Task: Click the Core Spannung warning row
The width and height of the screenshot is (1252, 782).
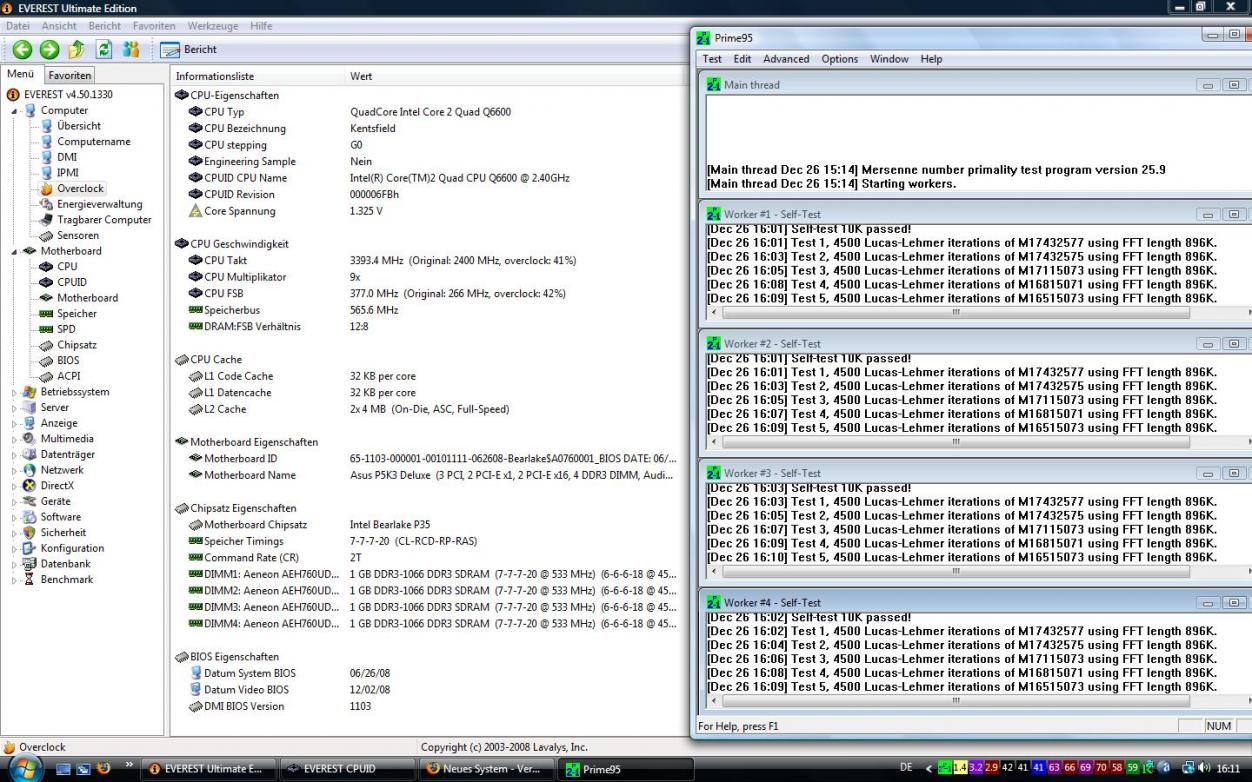Action: (x=430, y=211)
